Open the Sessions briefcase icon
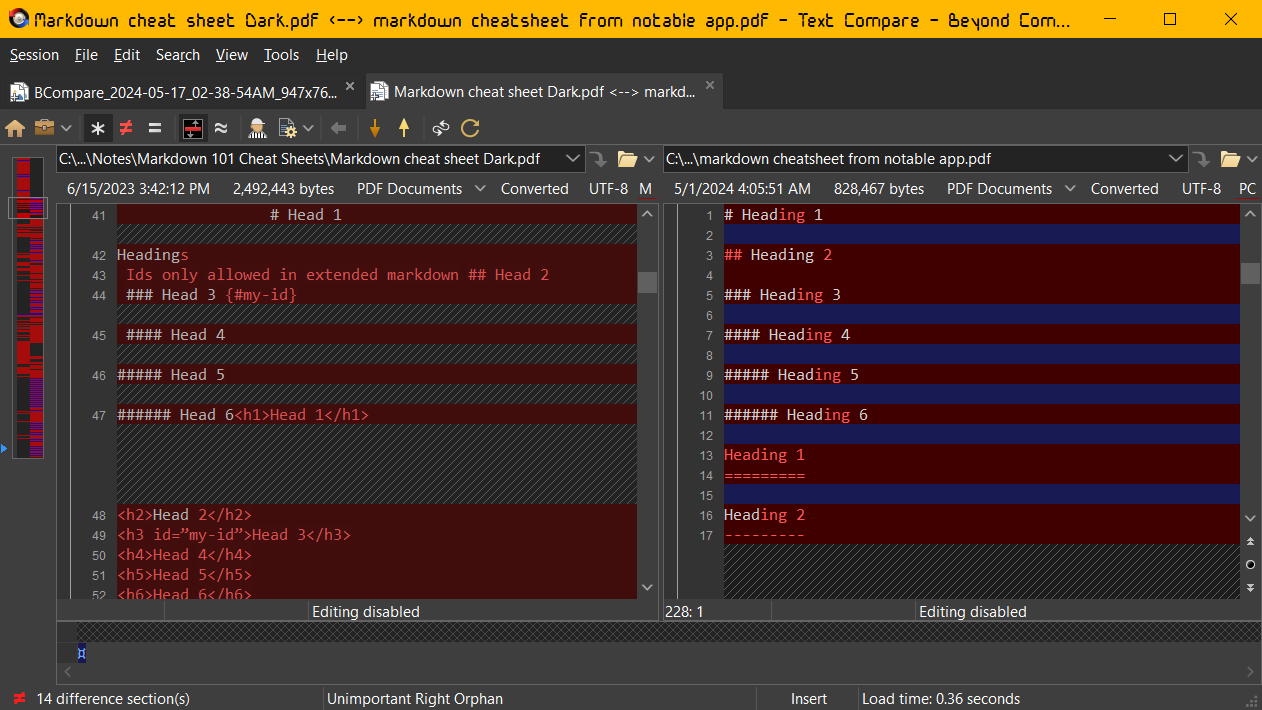Viewport: 1262px width, 710px height. 45,128
